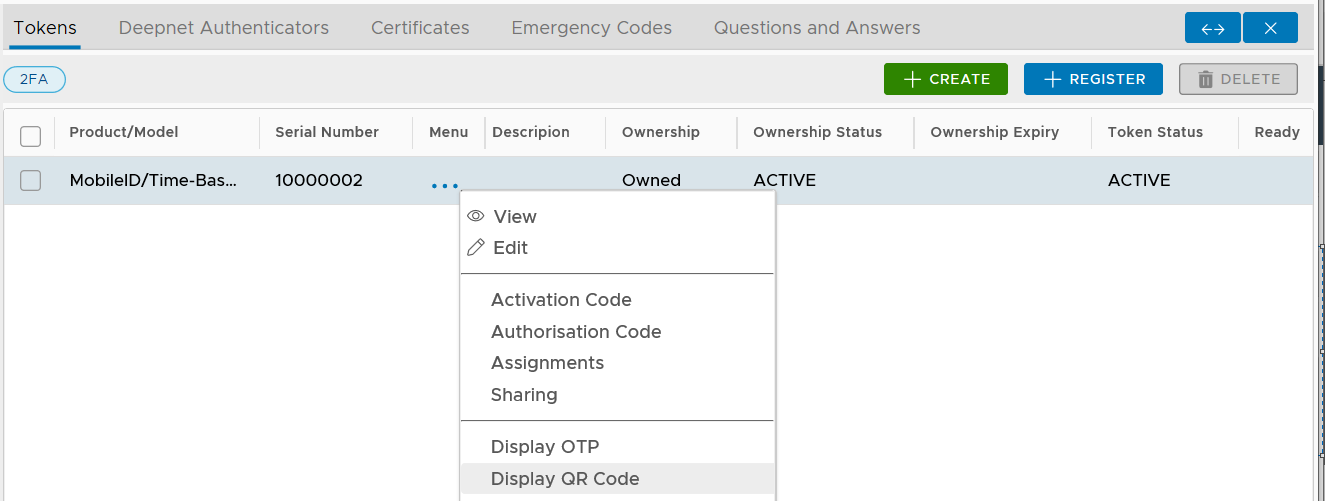This screenshot has height=501, width=1325.
Task: Open the Certificates tab
Action: [x=420, y=28]
